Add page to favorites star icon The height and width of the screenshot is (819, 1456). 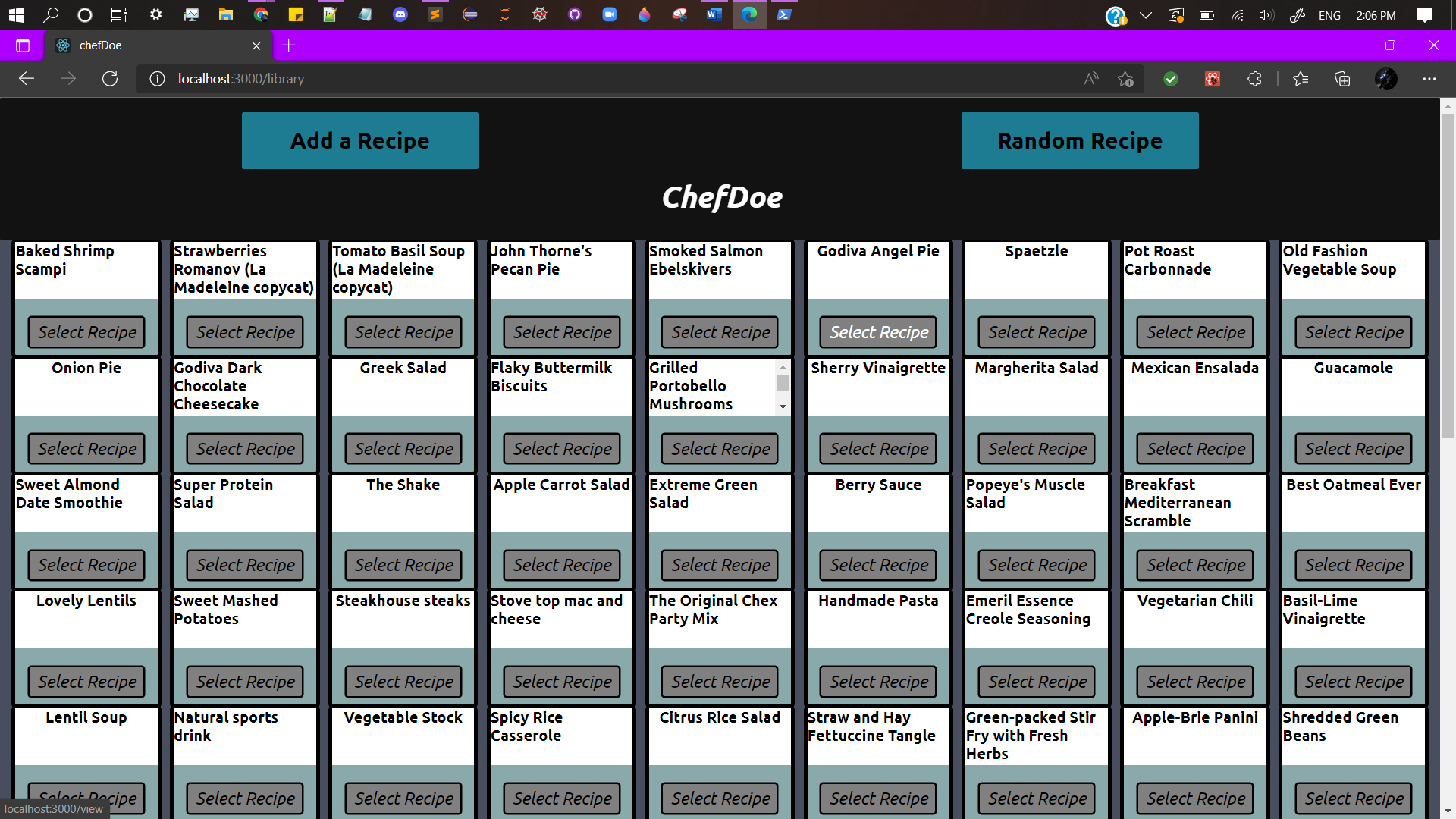pyautogui.click(x=1125, y=79)
